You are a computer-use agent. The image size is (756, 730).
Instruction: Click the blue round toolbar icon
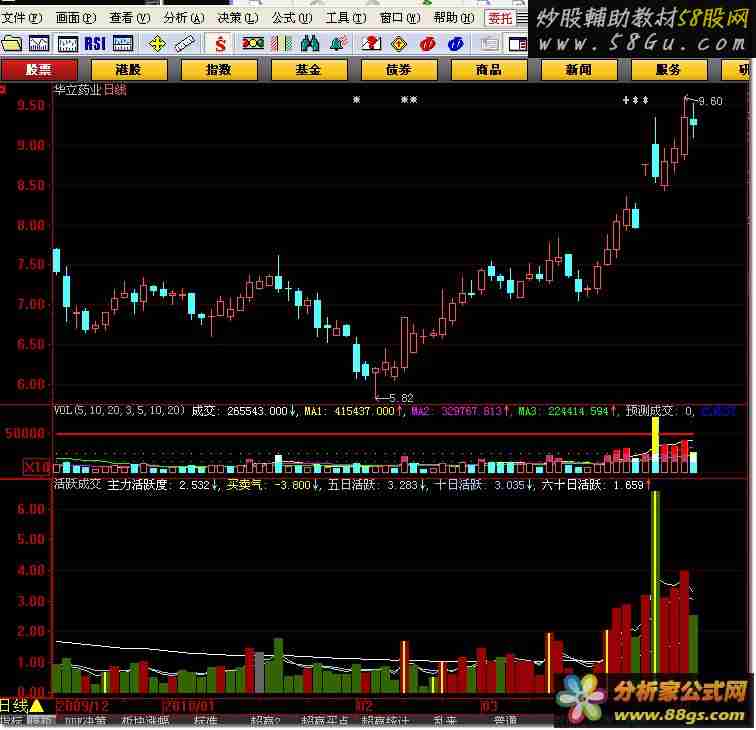point(456,44)
